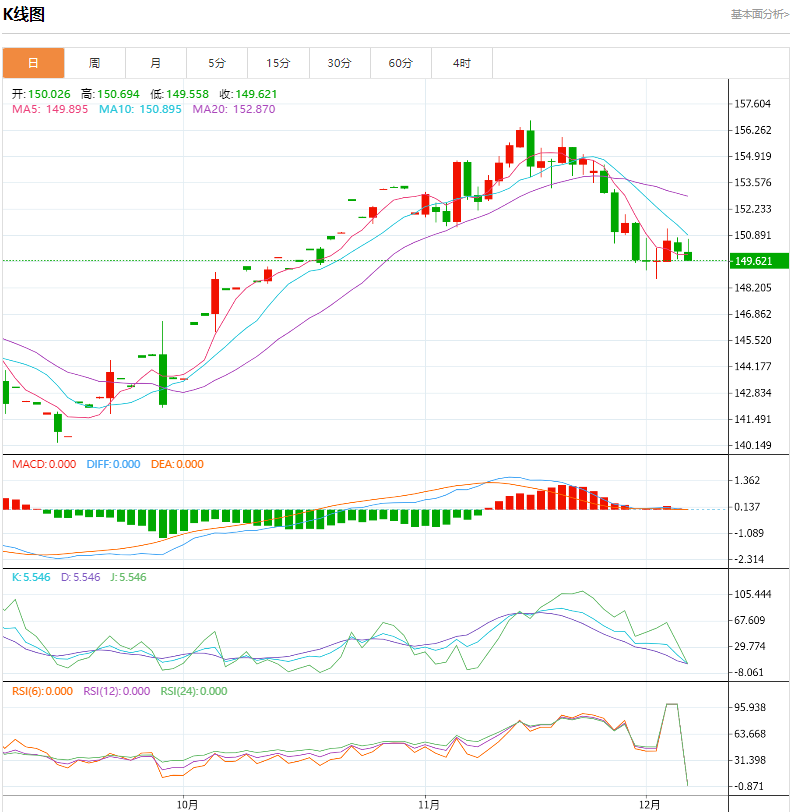Switch to the 月 monthly tab
This screenshot has width=790, height=812.
pos(156,63)
